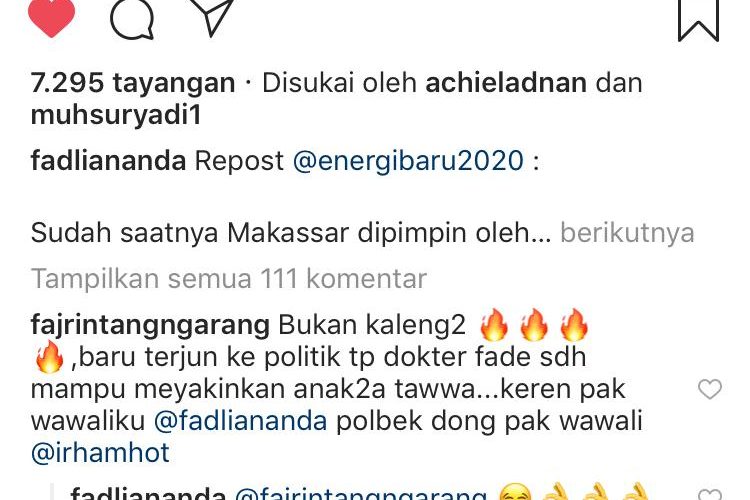Open @fajrintangngarang mention in reply

361,494
